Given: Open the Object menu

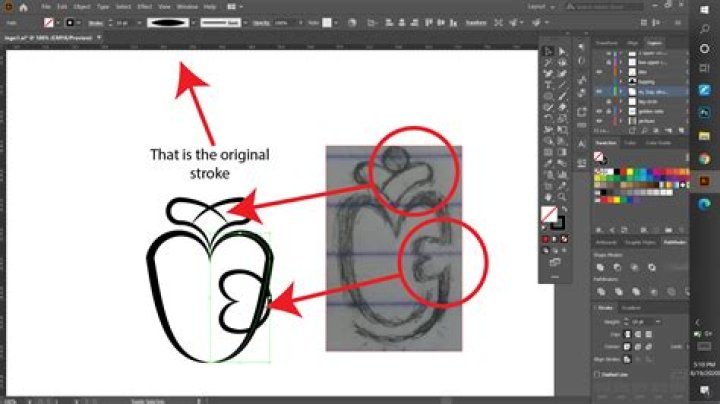Looking at the screenshot, I should (82, 7).
